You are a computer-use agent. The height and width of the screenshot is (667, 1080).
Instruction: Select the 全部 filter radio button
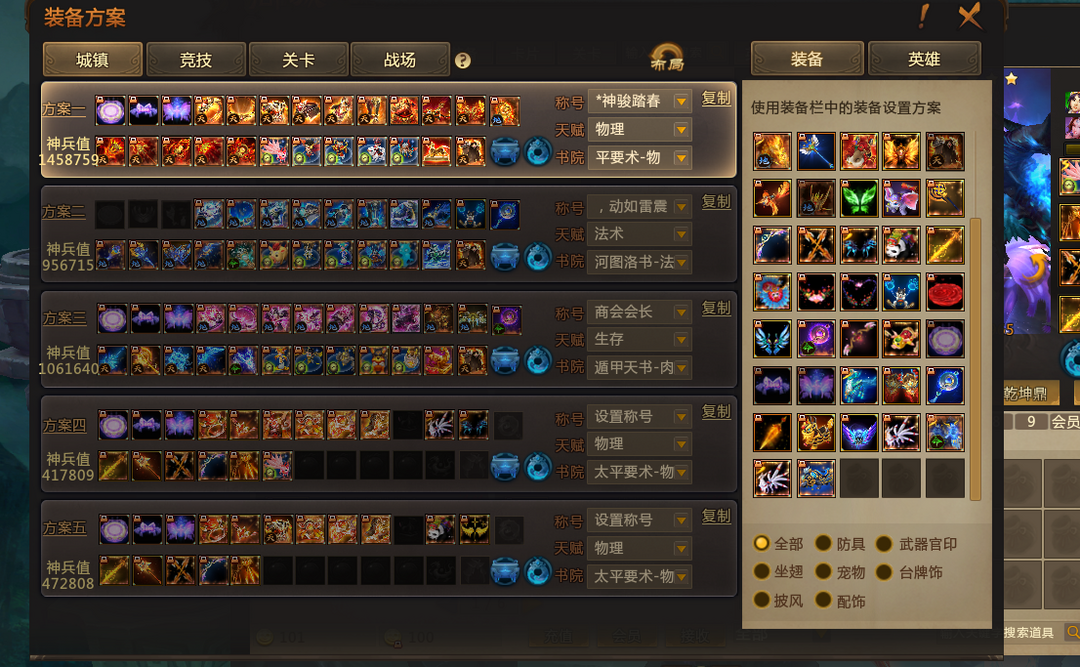coord(761,544)
